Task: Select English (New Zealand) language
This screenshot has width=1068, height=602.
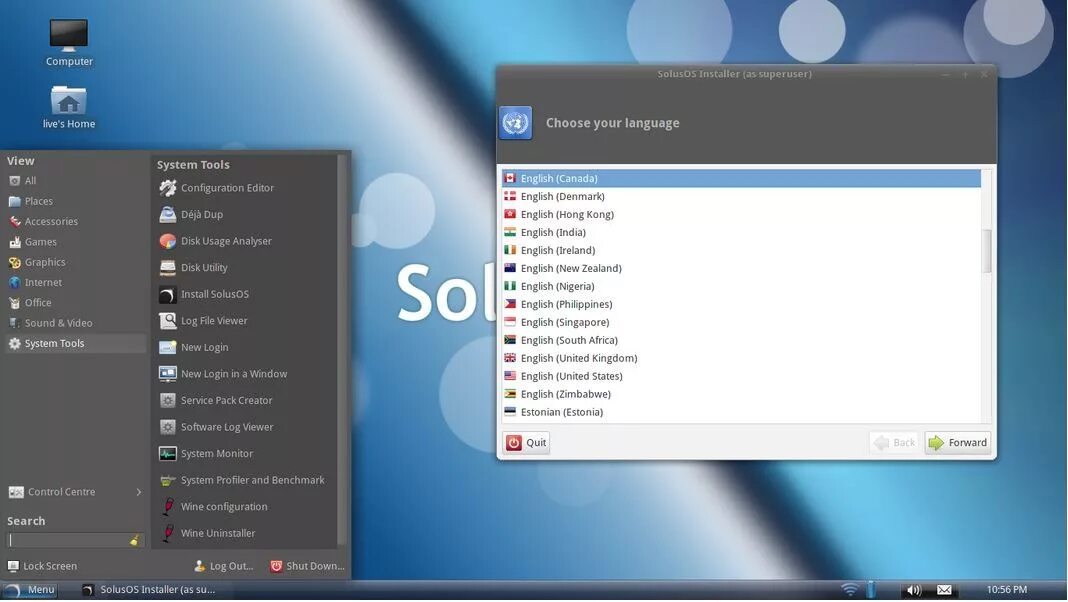Action: (x=741, y=268)
